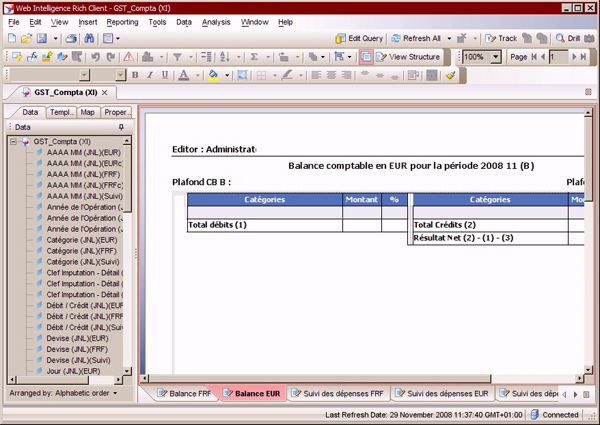Click the Format Painter brush icon
This screenshot has width=600, height=425.
pos(451,75)
